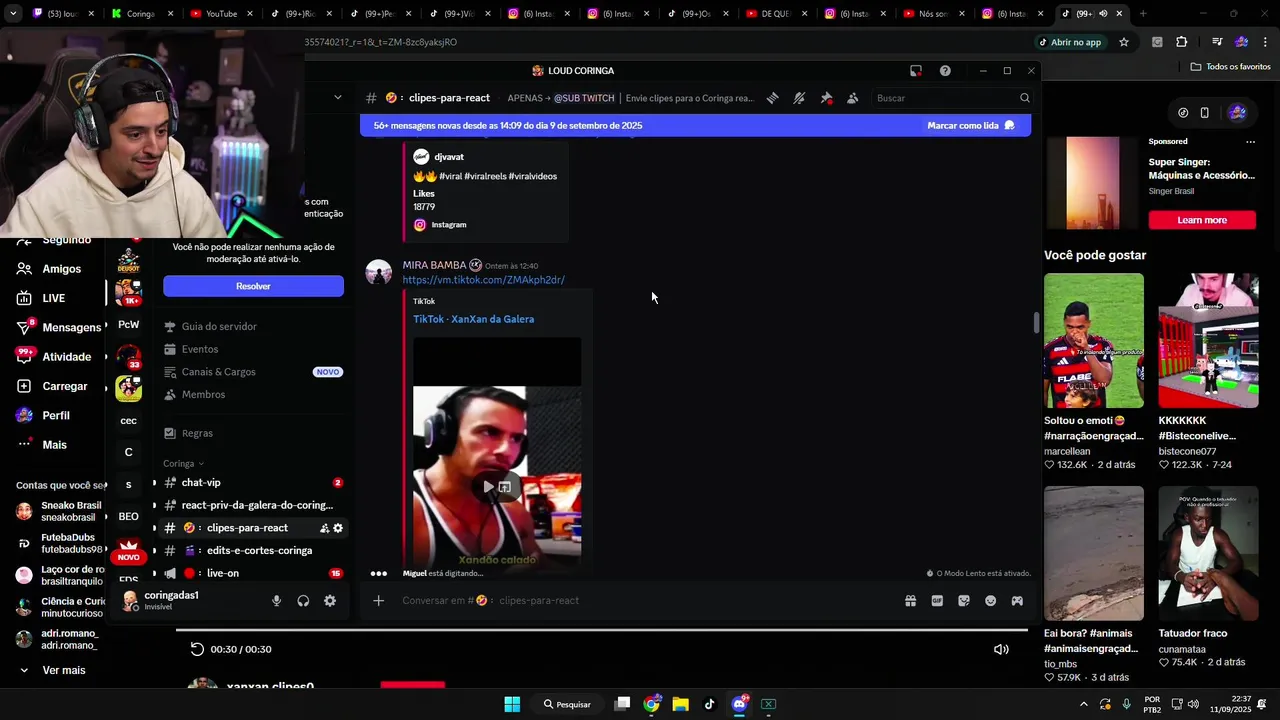Open the emoji picker in message bar
This screenshot has width=1280, height=720.
990,601
